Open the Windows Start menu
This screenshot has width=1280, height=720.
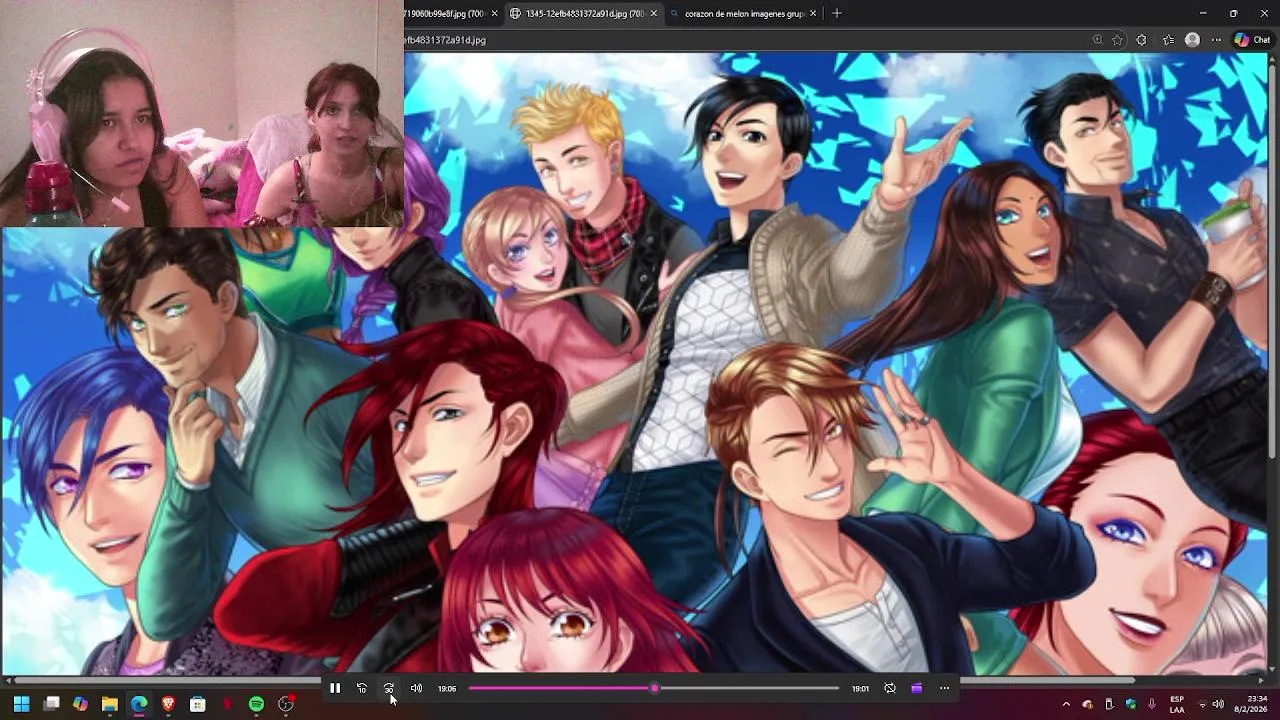21,704
